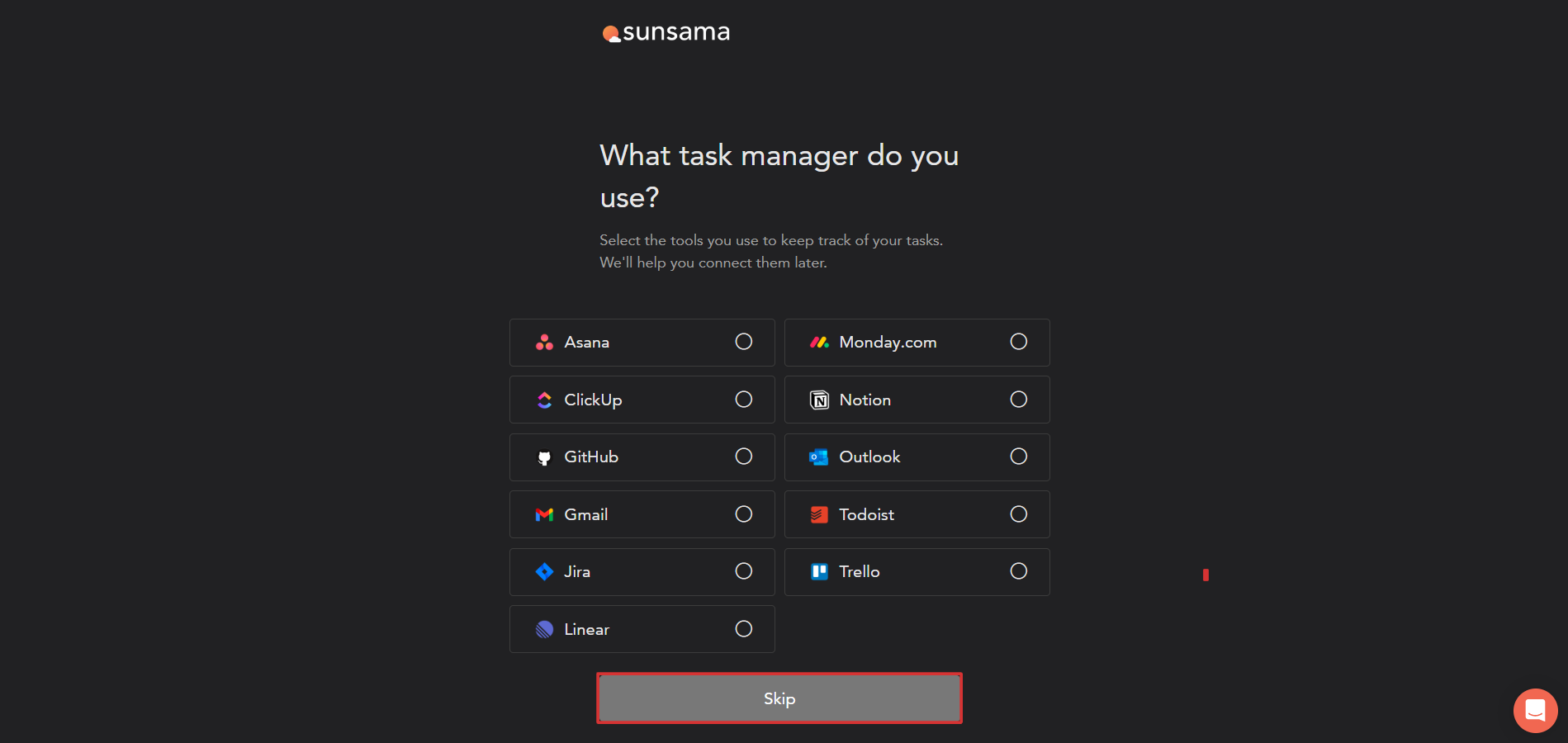
Task: Click the GitHub octocat icon
Action: (x=544, y=457)
